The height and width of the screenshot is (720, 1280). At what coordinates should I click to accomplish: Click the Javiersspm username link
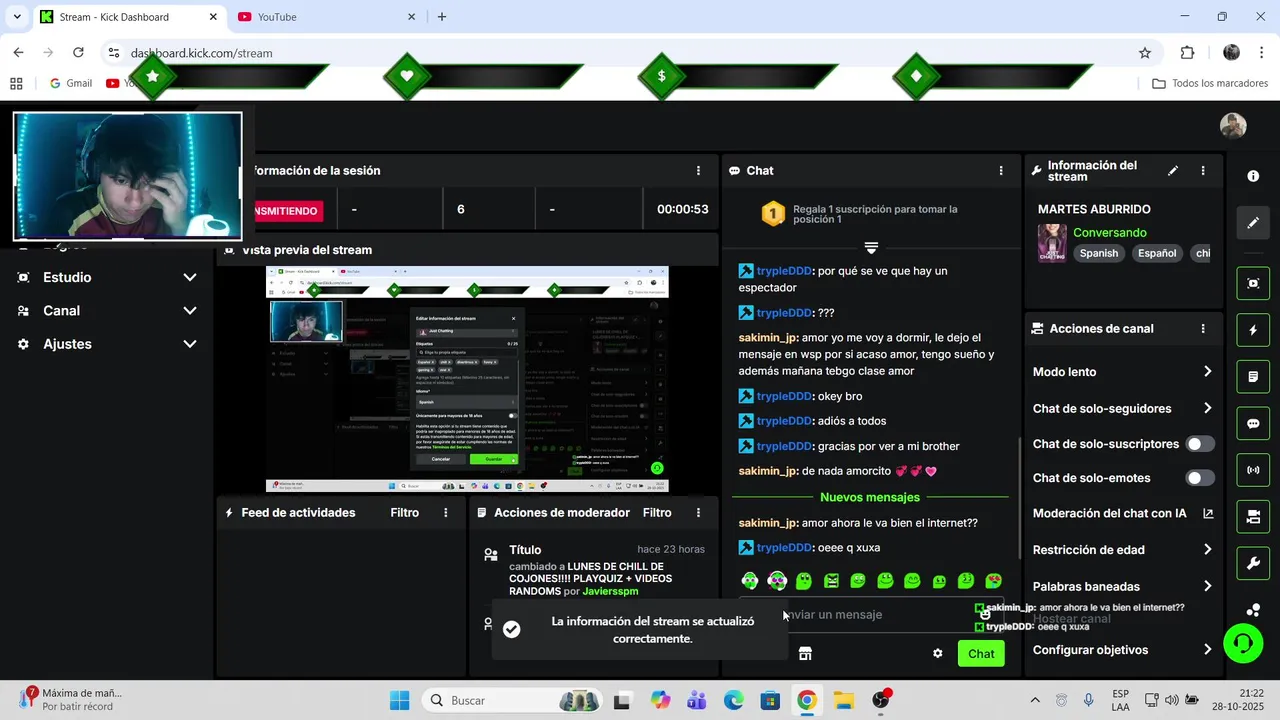[610, 592]
